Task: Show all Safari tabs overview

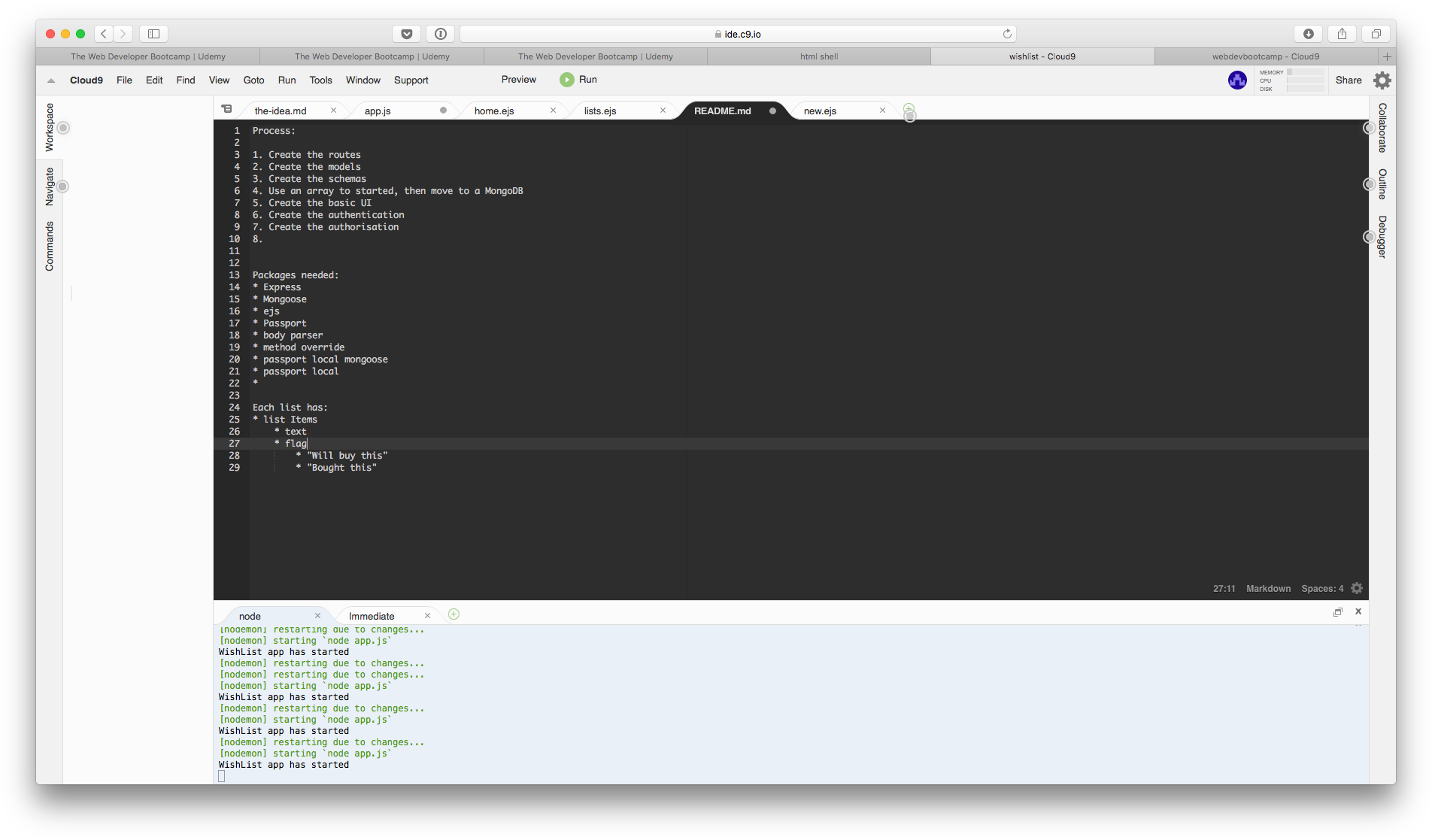Action: [1376, 34]
